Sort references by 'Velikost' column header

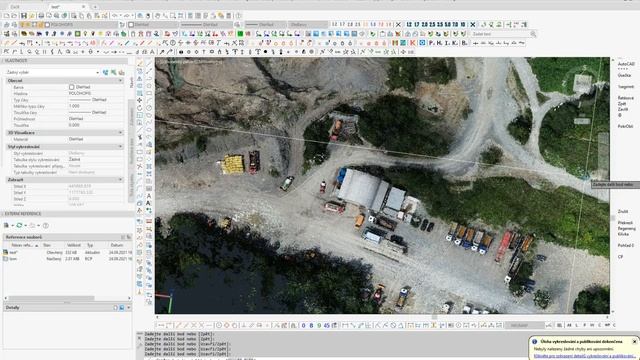pyautogui.click(x=74, y=245)
